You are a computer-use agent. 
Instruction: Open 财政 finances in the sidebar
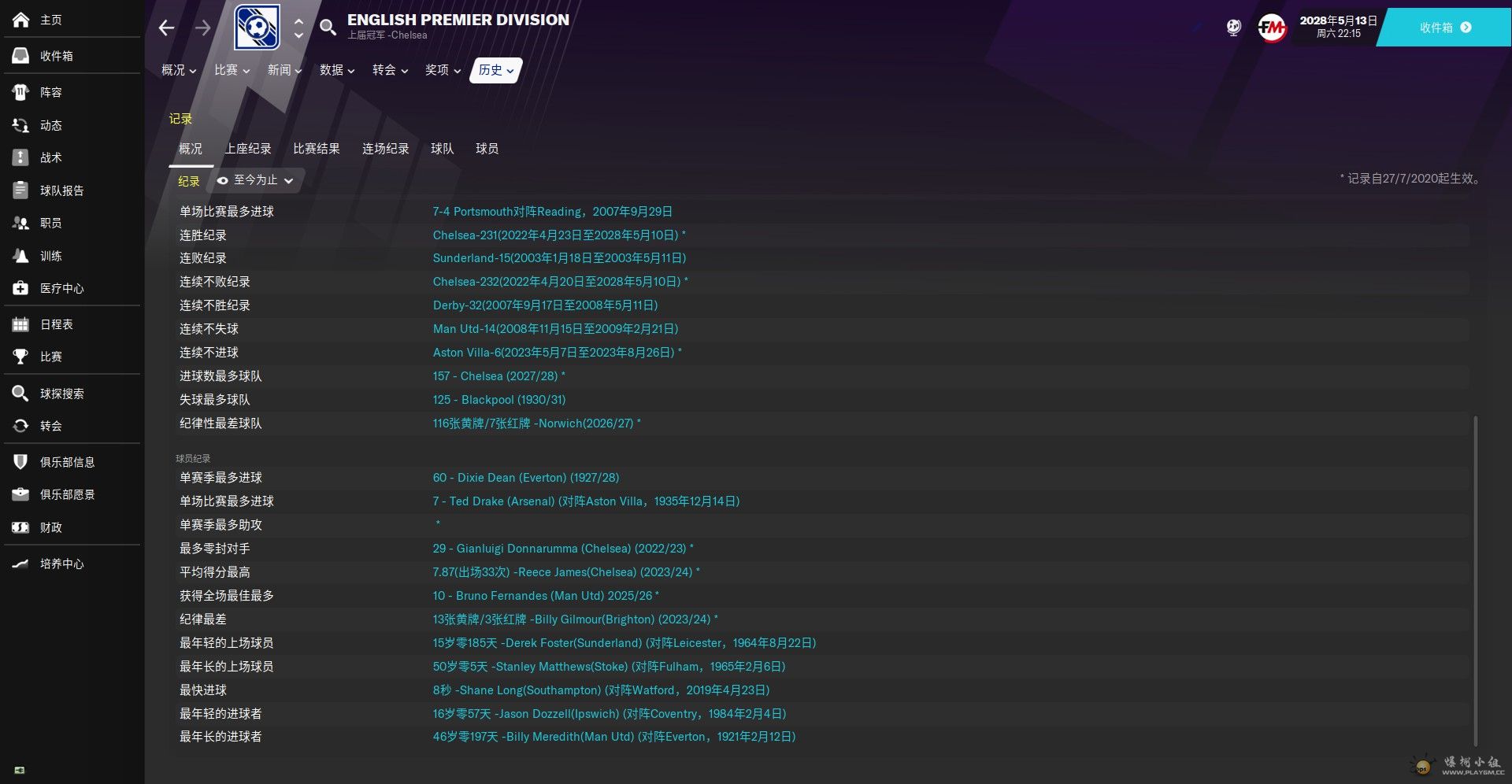[51, 527]
